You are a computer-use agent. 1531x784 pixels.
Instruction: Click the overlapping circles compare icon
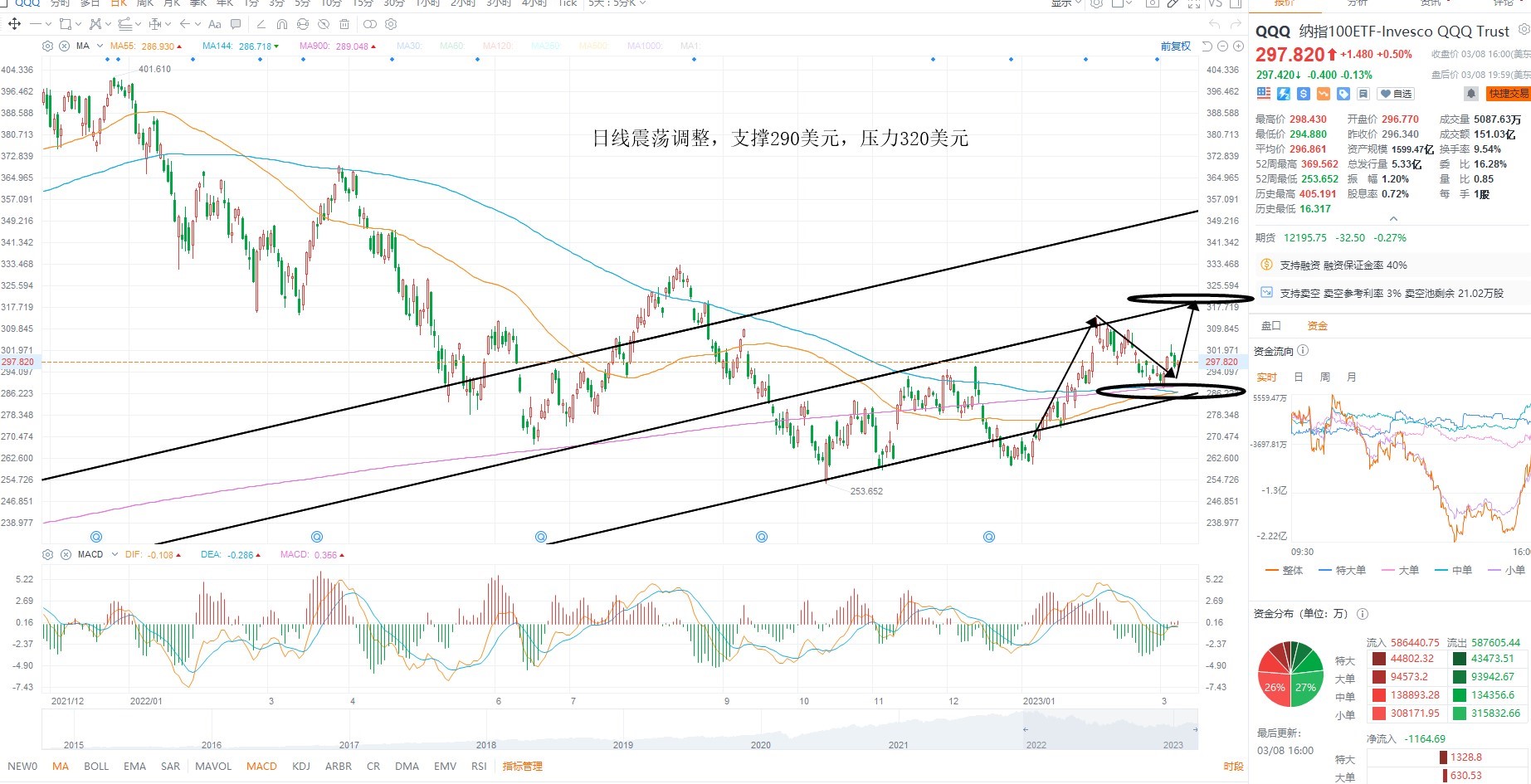pyautogui.click(x=370, y=24)
